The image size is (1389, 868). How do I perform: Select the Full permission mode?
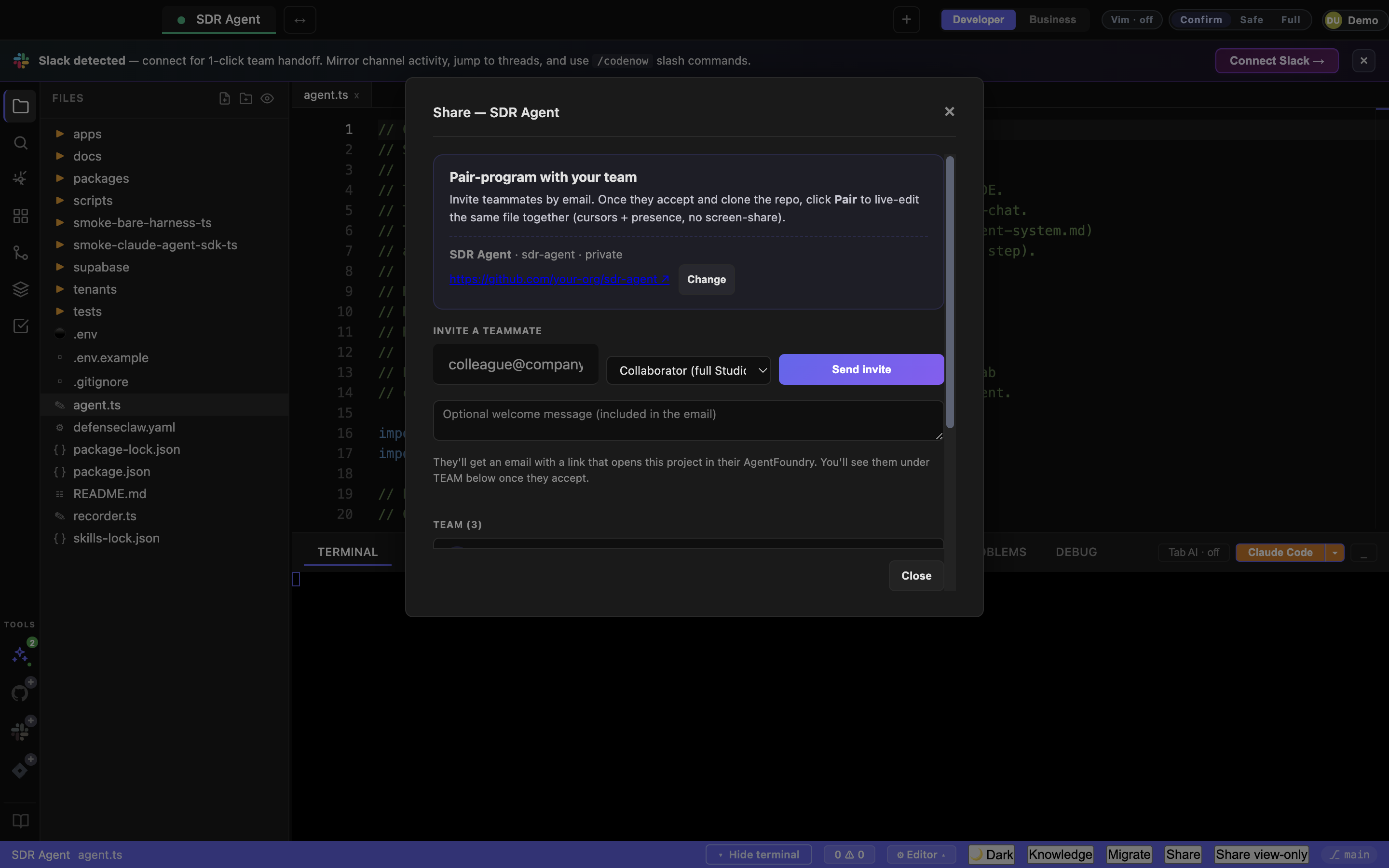(1290, 20)
